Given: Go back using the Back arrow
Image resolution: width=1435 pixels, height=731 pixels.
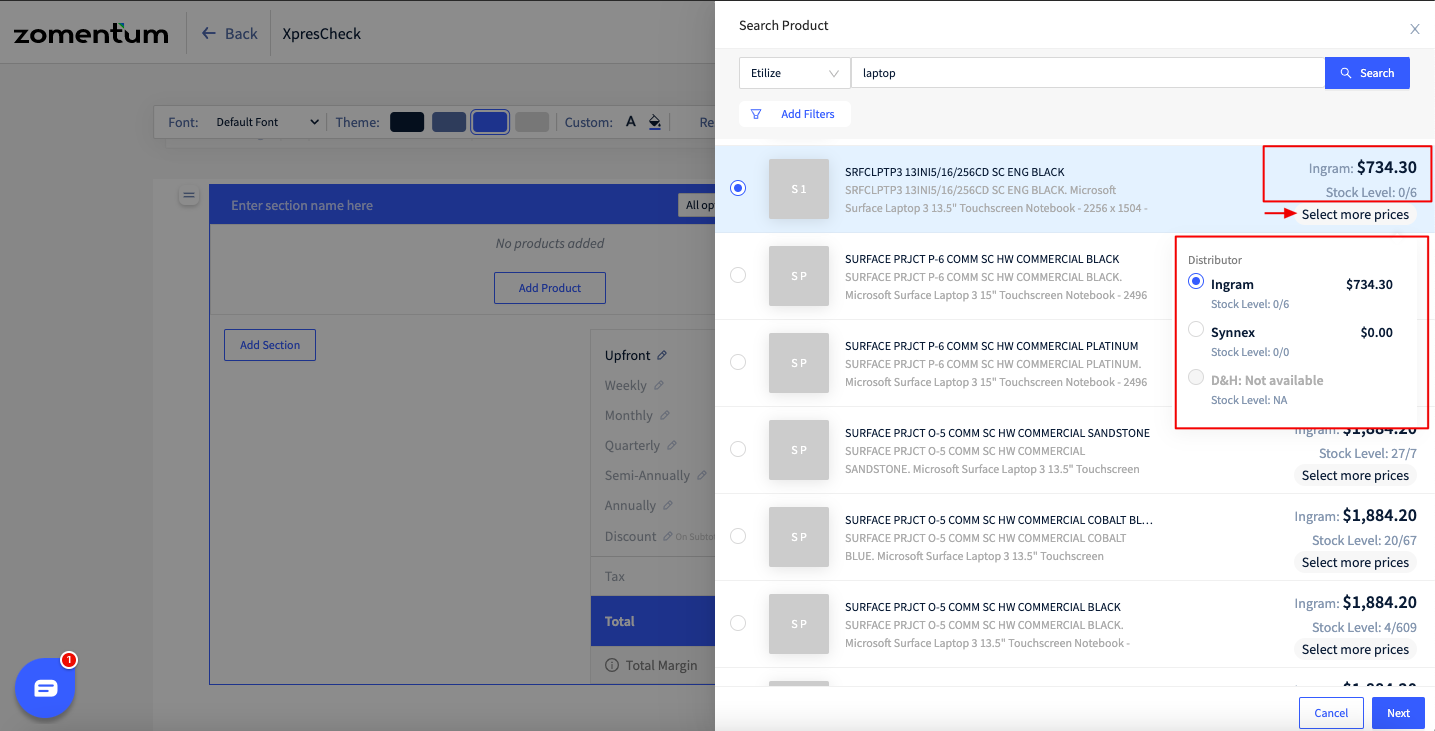Looking at the screenshot, I should pos(229,33).
